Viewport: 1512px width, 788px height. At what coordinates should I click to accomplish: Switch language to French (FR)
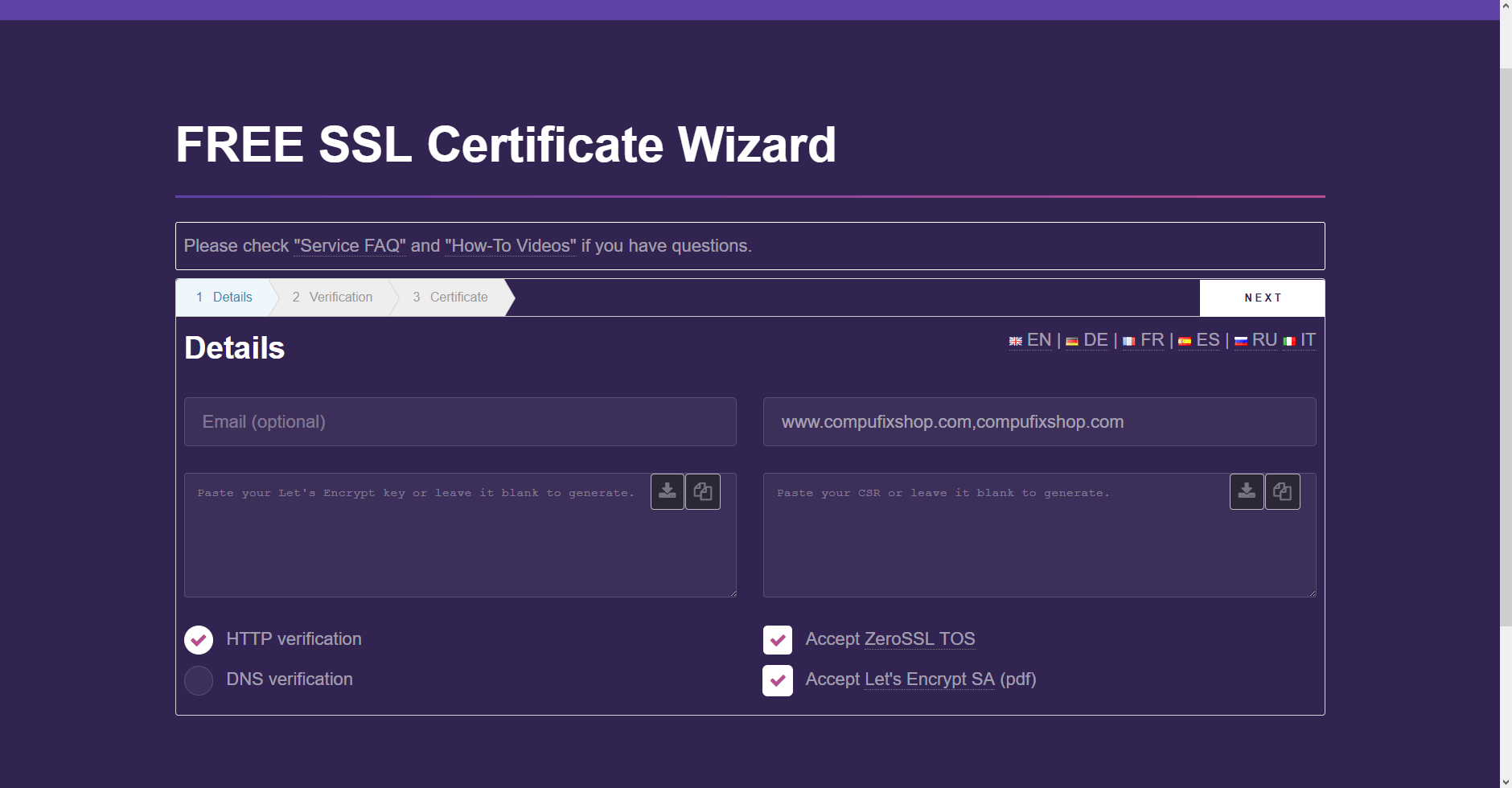click(x=1144, y=340)
